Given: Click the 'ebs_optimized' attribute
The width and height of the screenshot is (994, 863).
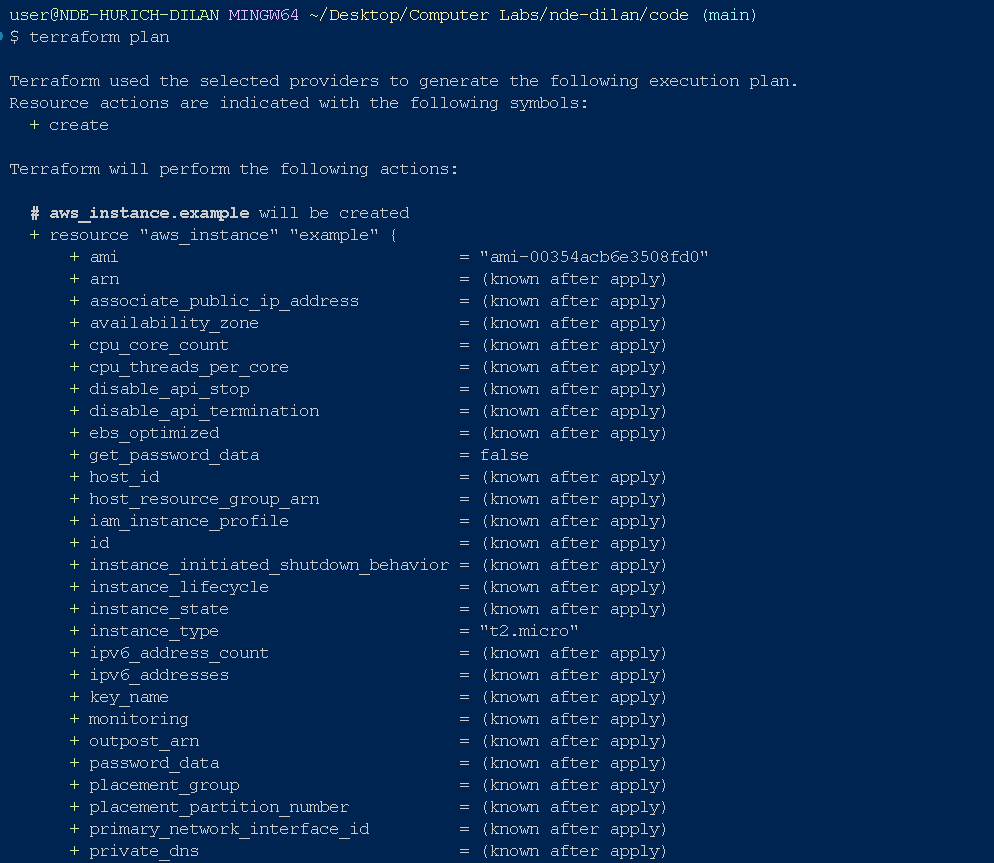Looking at the screenshot, I should coord(154,433).
